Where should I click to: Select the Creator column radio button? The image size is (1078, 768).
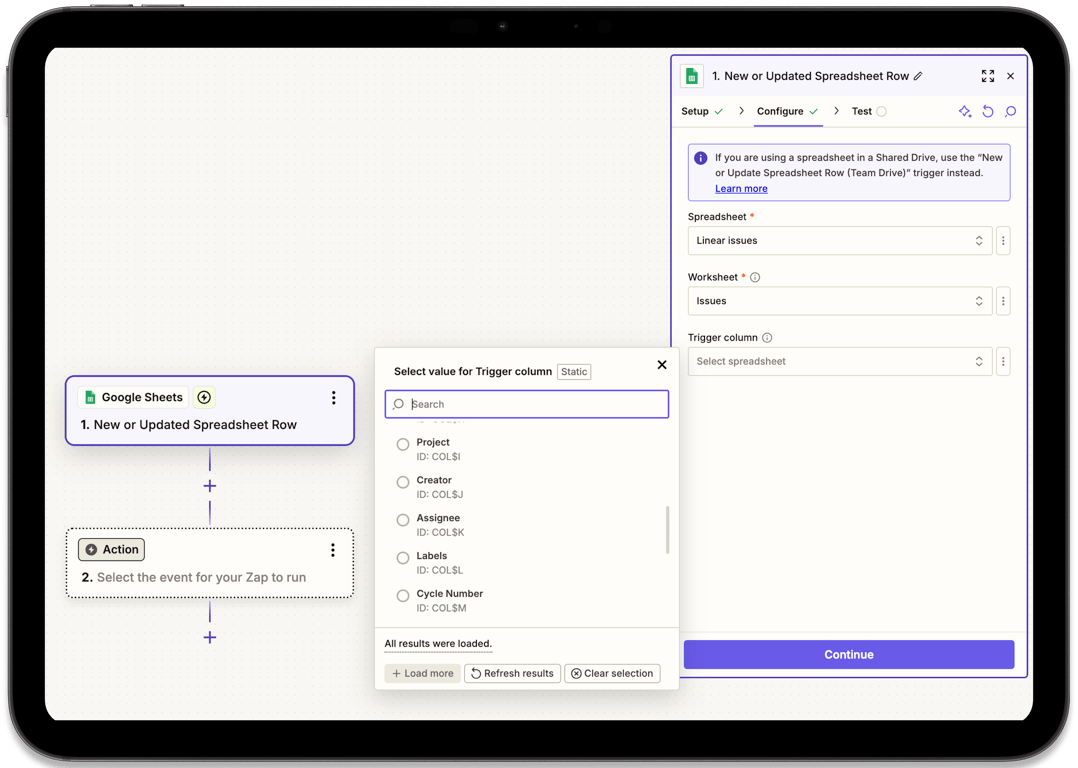click(x=403, y=483)
